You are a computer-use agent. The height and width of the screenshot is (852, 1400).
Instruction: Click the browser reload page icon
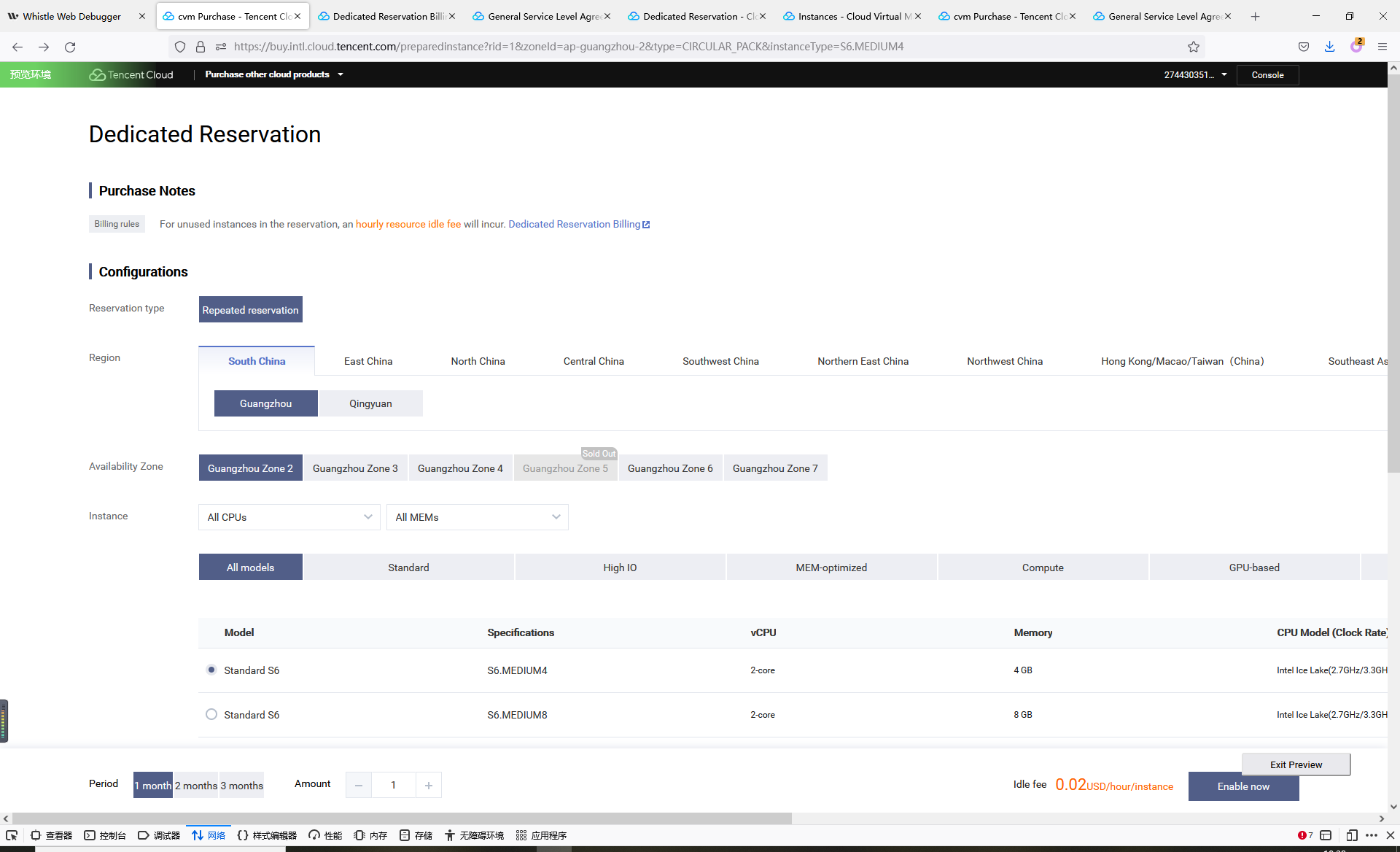(x=70, y=47)
